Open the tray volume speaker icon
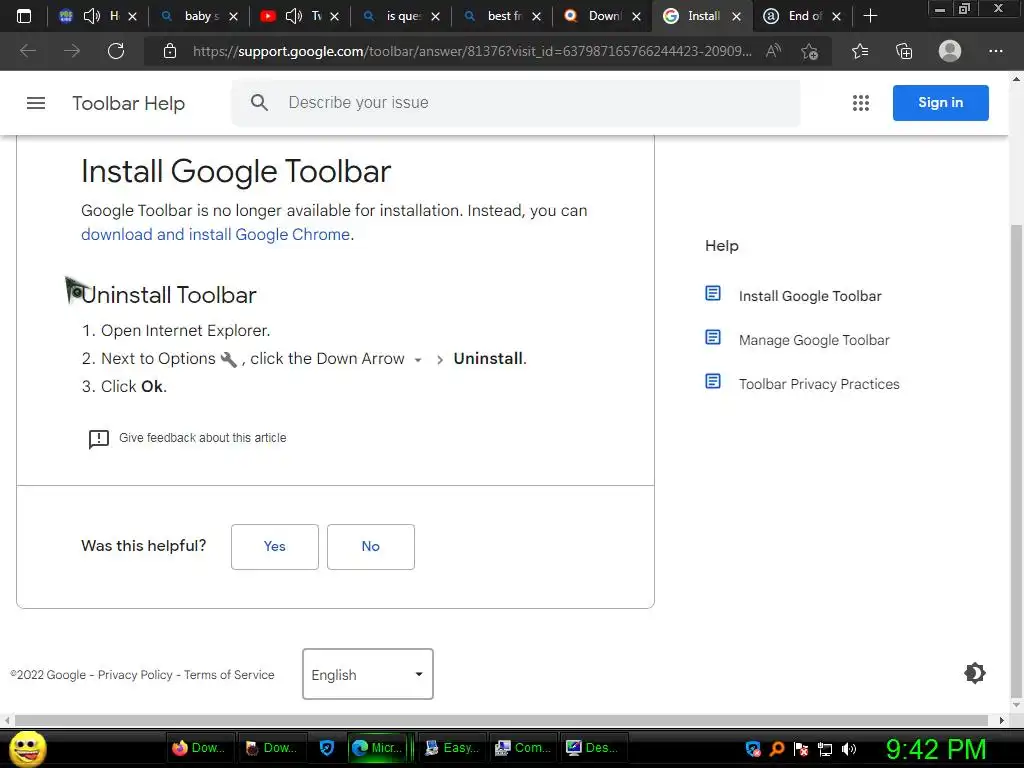 (849, 749)
